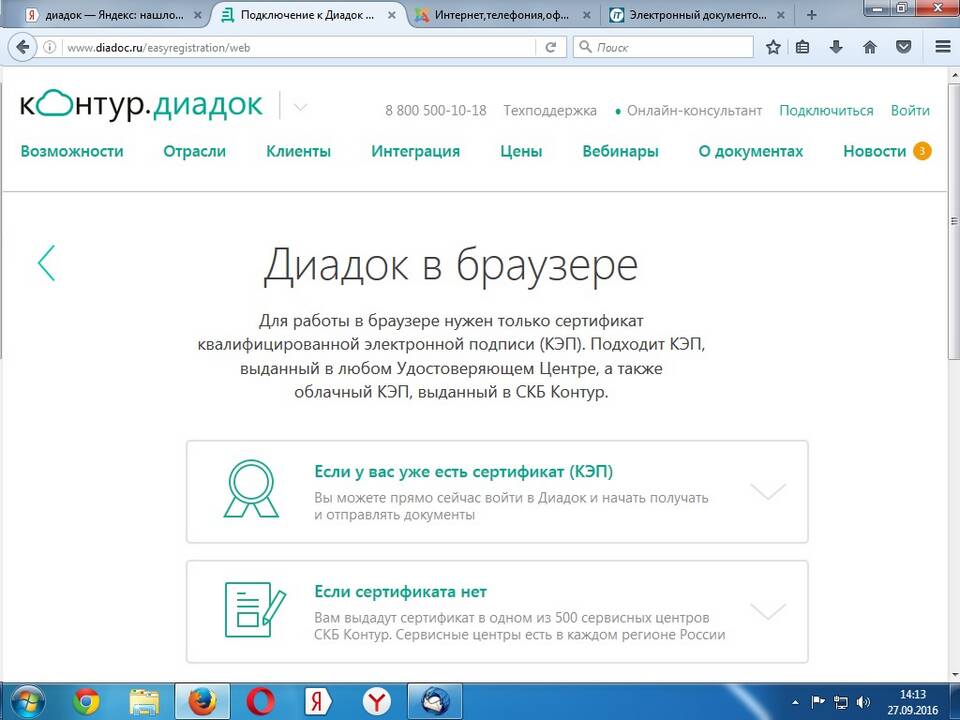Open Opera from the Windows taskbar
The width and height of the screenshot is (960, 720).
pos(262,702)
